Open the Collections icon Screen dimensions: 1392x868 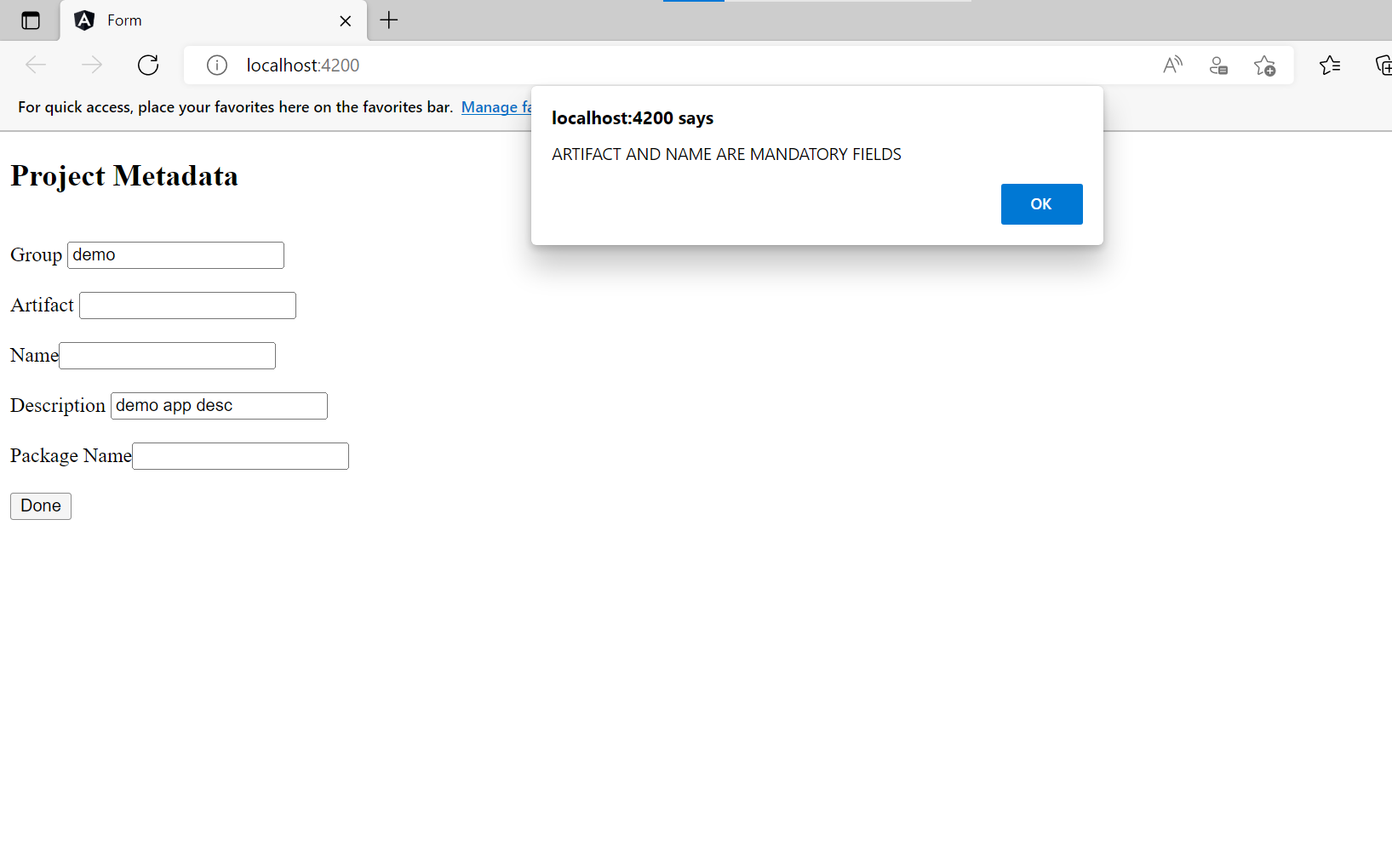(1383, 65)
